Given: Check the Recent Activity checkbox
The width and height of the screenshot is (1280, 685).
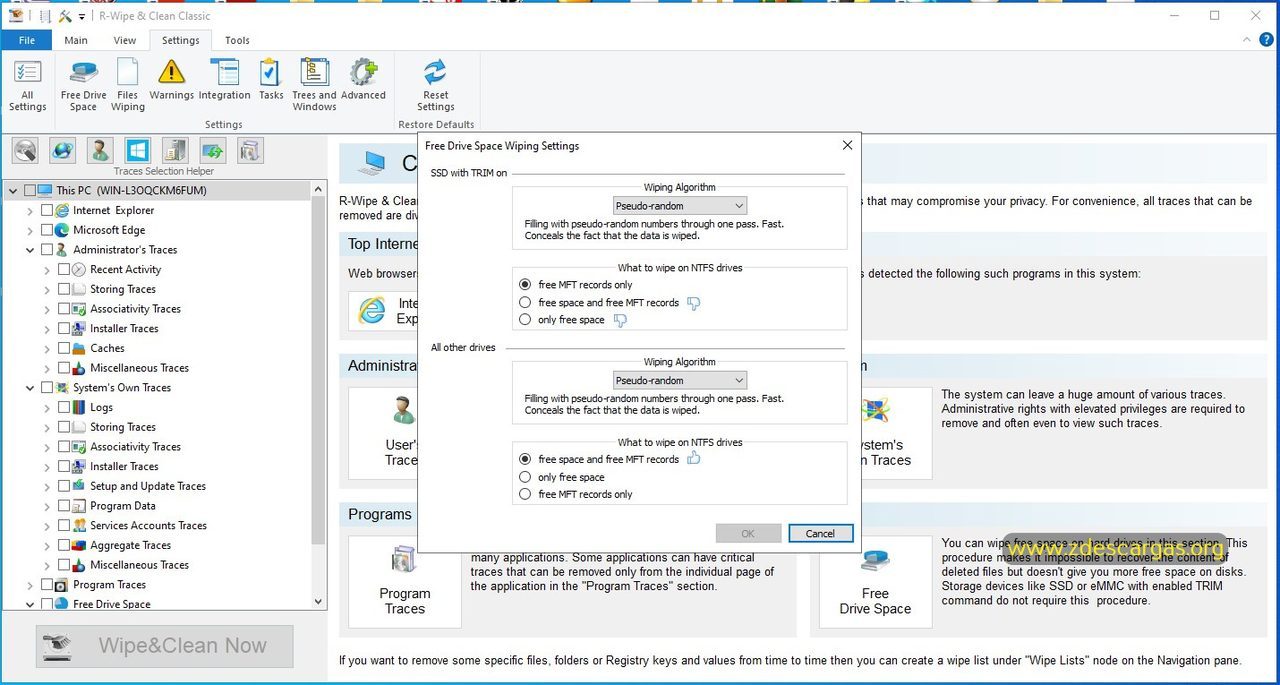Looking at the screenshot, I should point(64,269).
